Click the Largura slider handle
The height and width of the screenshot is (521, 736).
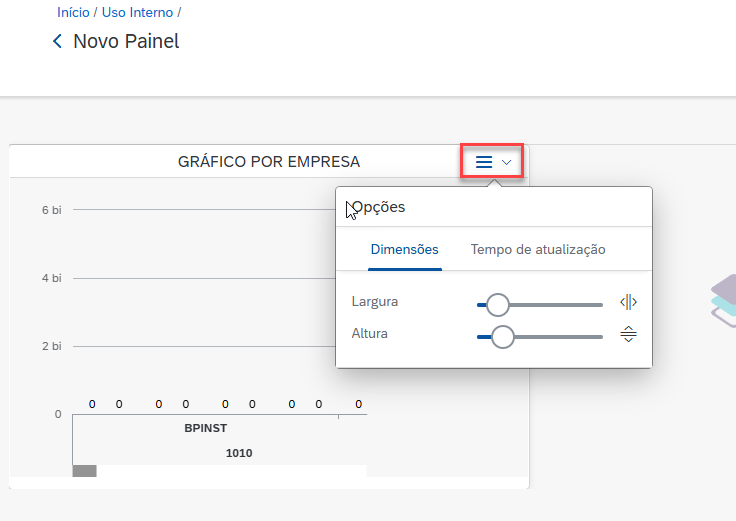[497, 304]
